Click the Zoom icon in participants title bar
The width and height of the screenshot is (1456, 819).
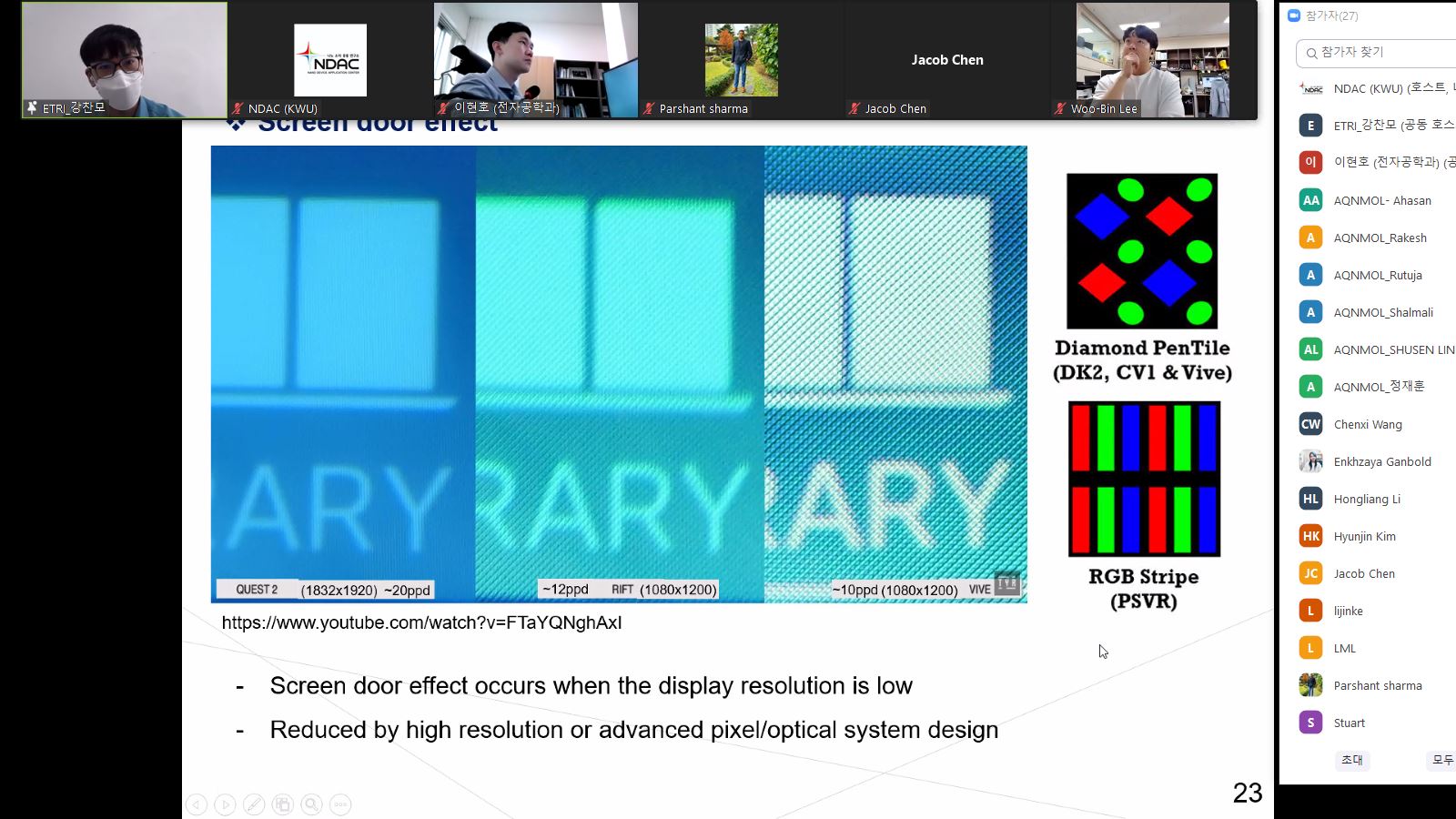pyautogui.click(x=1294, y=15)
